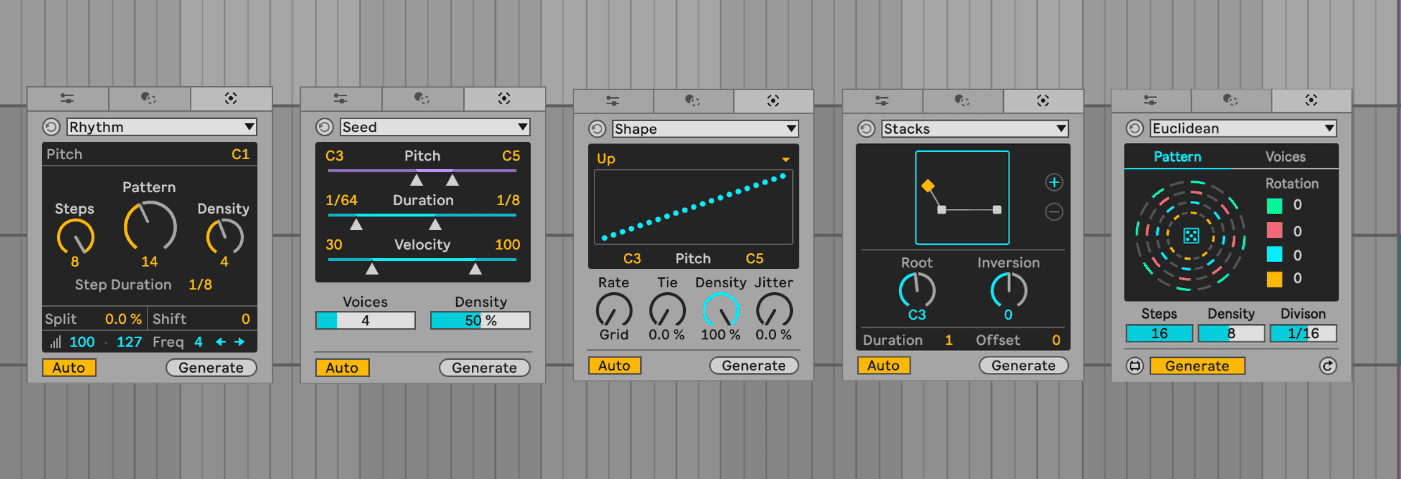The width and height of the screenshot is (1401, 479).
Task: Click the round icon left of Euclidean Generate
Action: [1134, 366]
